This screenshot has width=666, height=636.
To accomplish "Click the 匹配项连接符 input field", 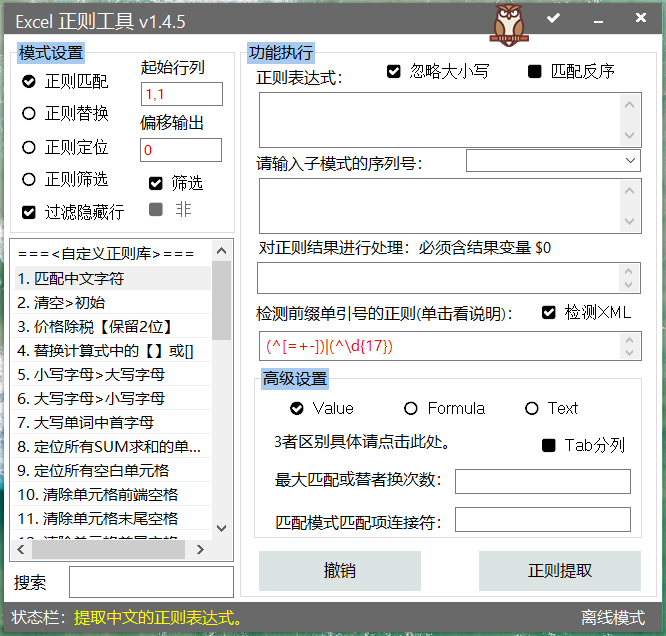I will click(543, 519).
